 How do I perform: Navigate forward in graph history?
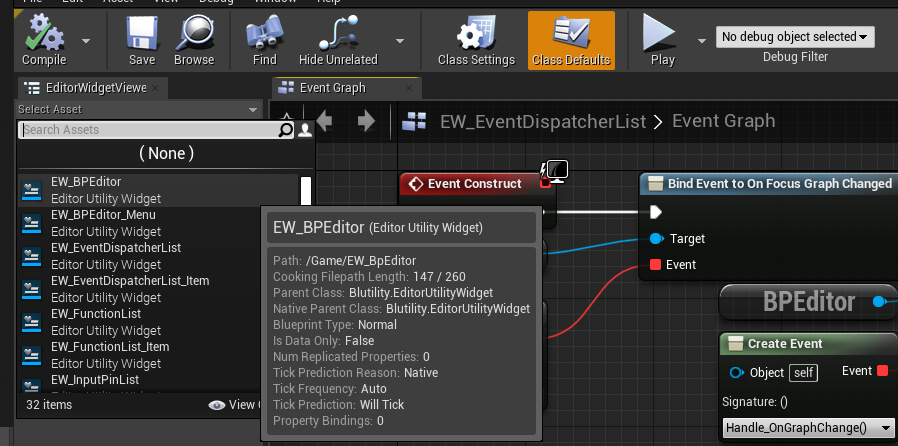366,121
